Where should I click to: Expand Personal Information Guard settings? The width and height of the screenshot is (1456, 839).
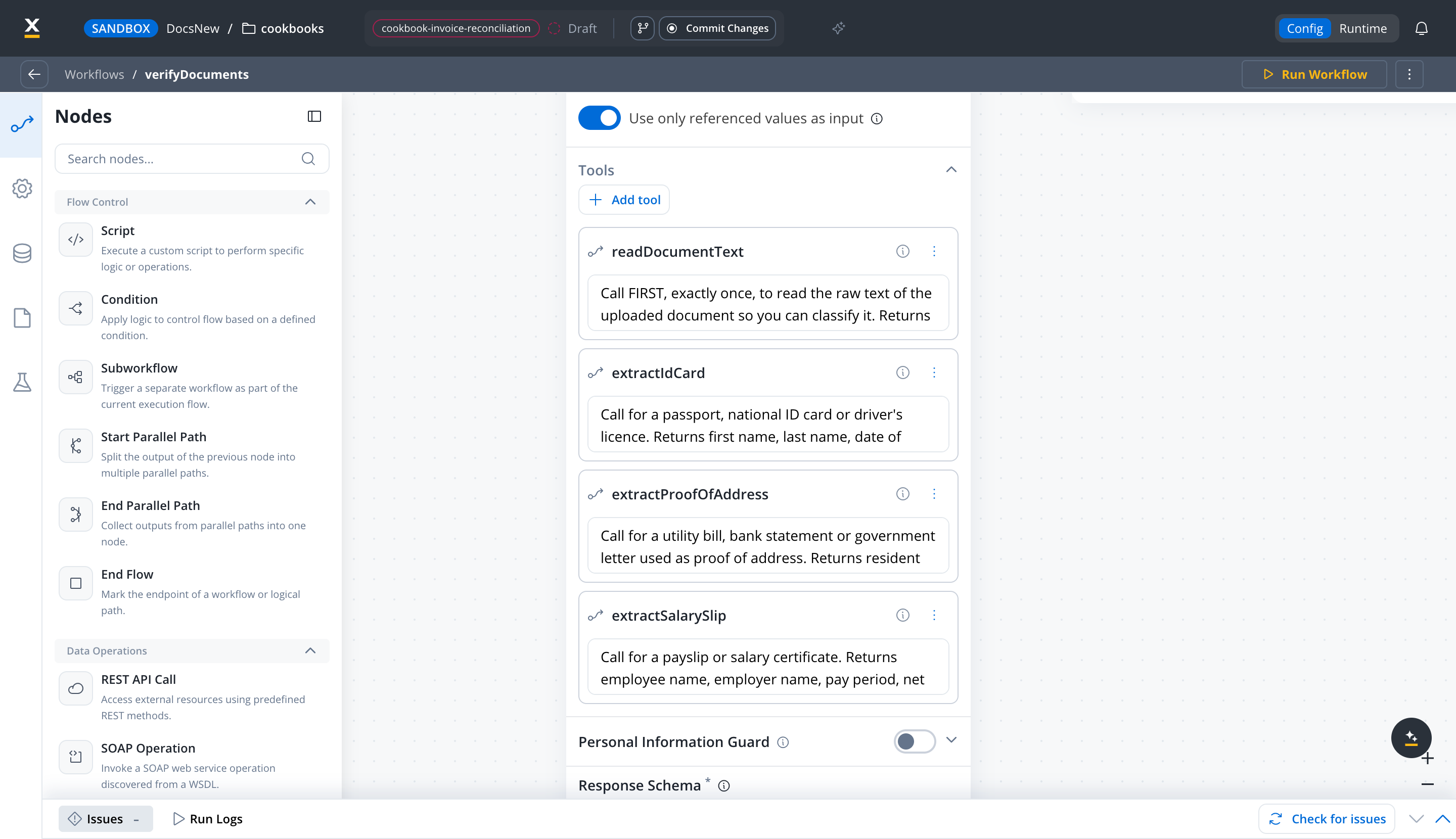(x=951, y=740)
